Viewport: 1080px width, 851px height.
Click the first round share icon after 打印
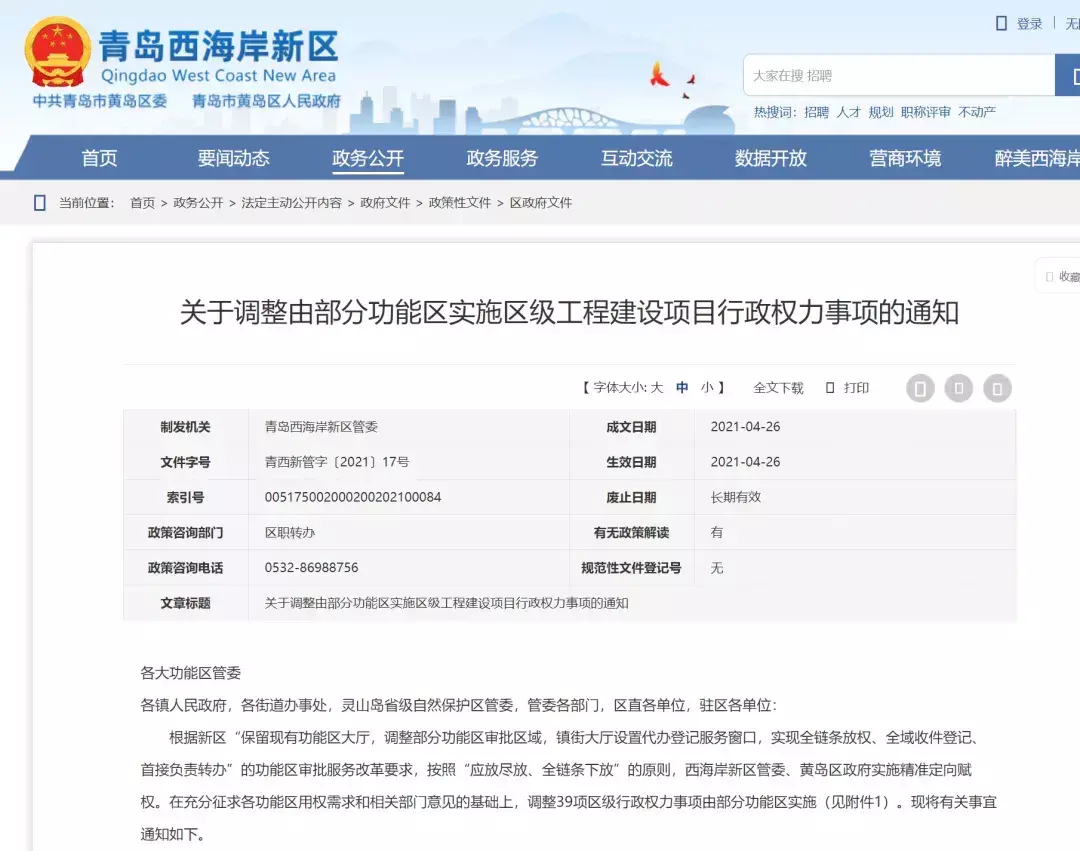(920, 388)
